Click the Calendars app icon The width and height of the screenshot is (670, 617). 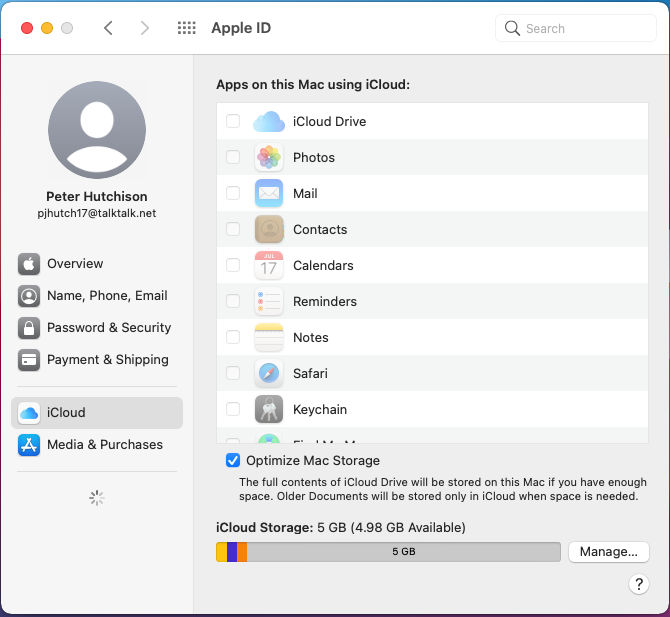269,266
